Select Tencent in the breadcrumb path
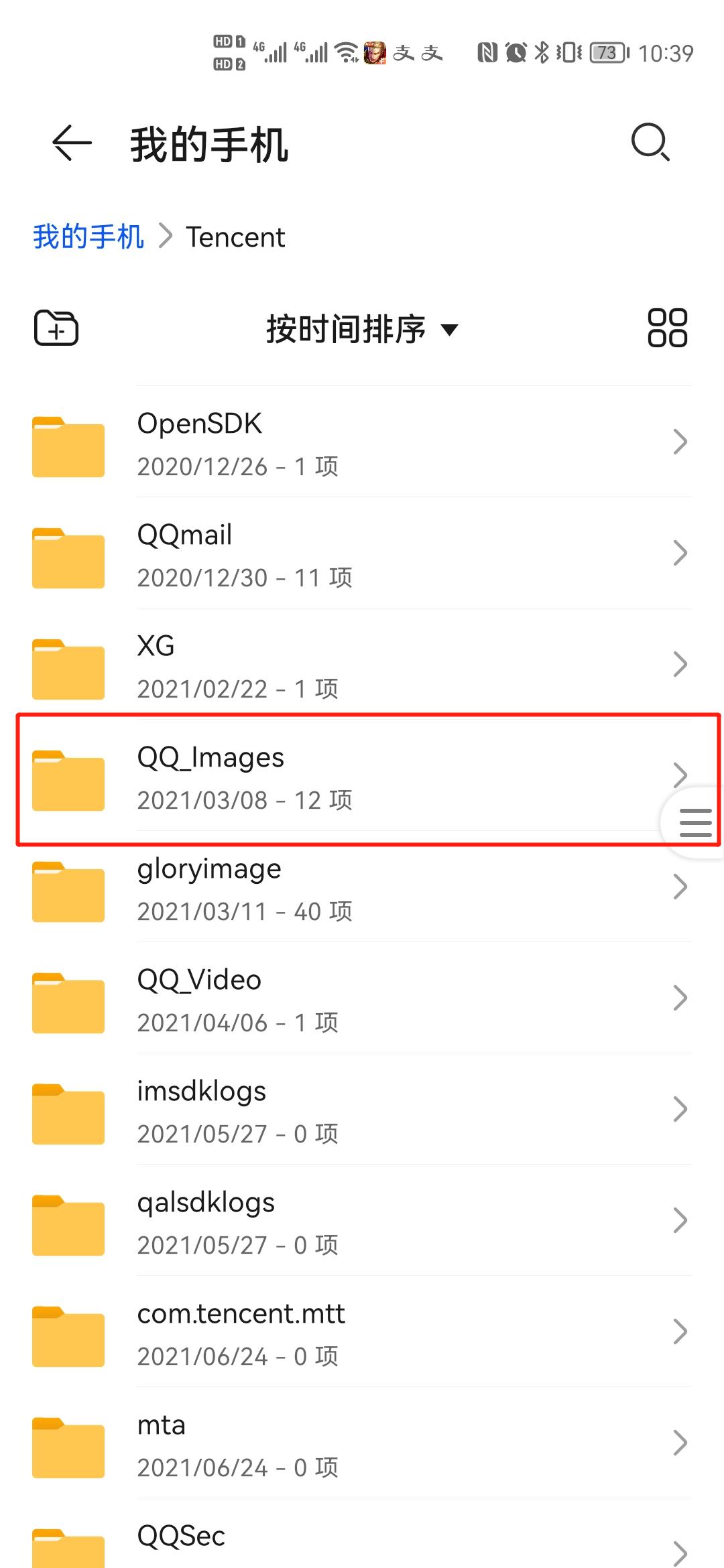The image size is (724, 1568). tap(235, 237)
